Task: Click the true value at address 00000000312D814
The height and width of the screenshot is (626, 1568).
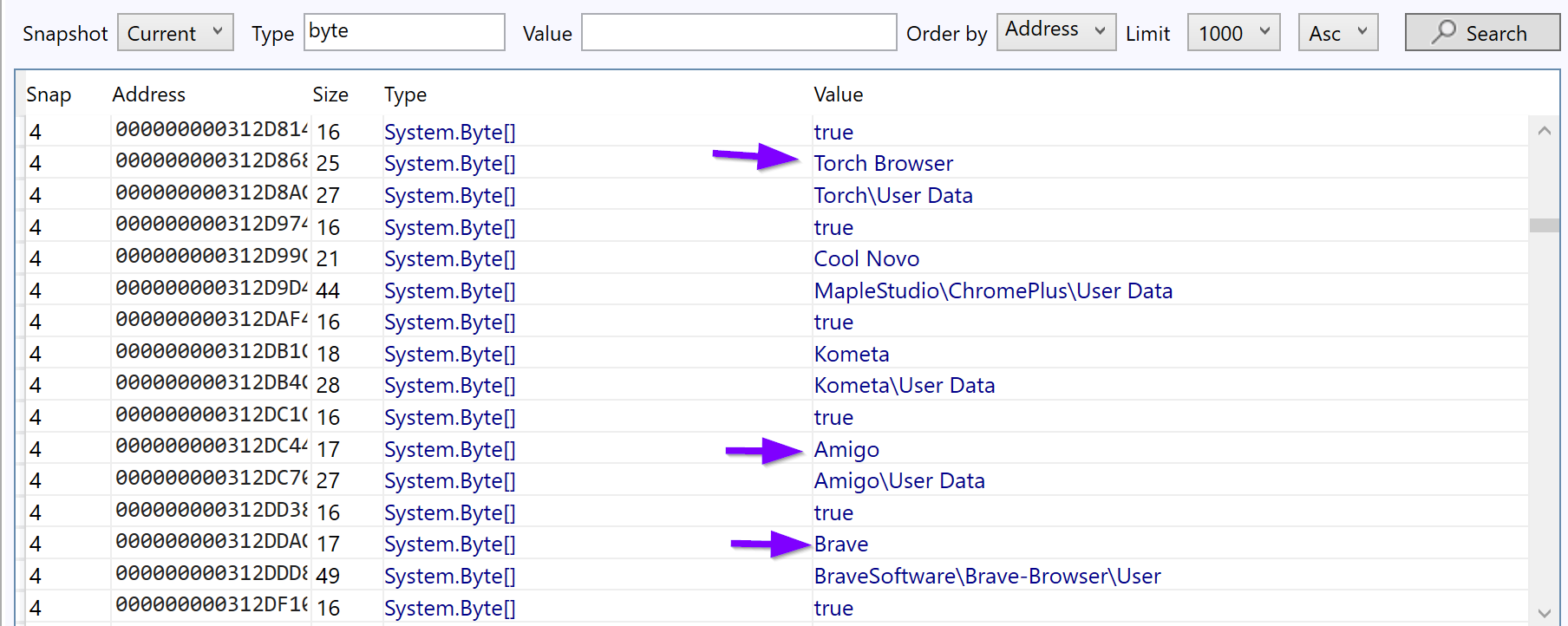Action: 833,132
